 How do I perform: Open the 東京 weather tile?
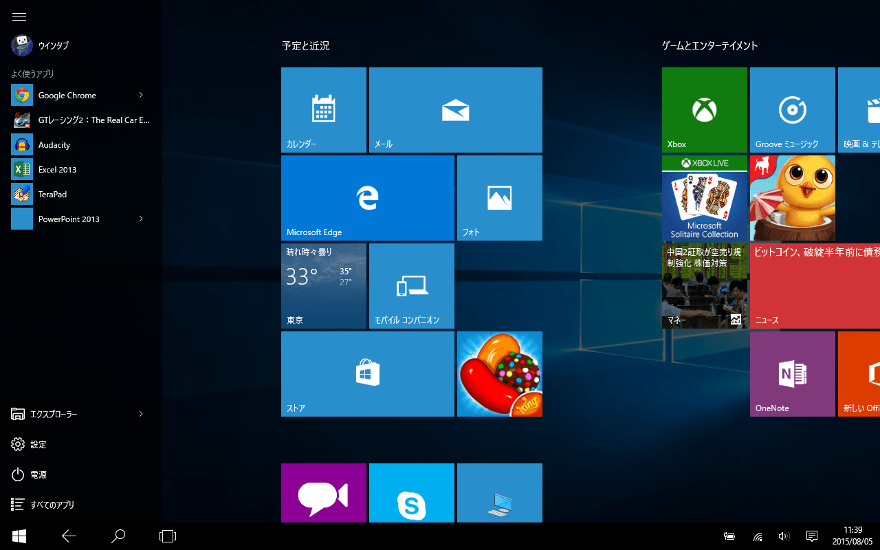[x=324, y=286]
